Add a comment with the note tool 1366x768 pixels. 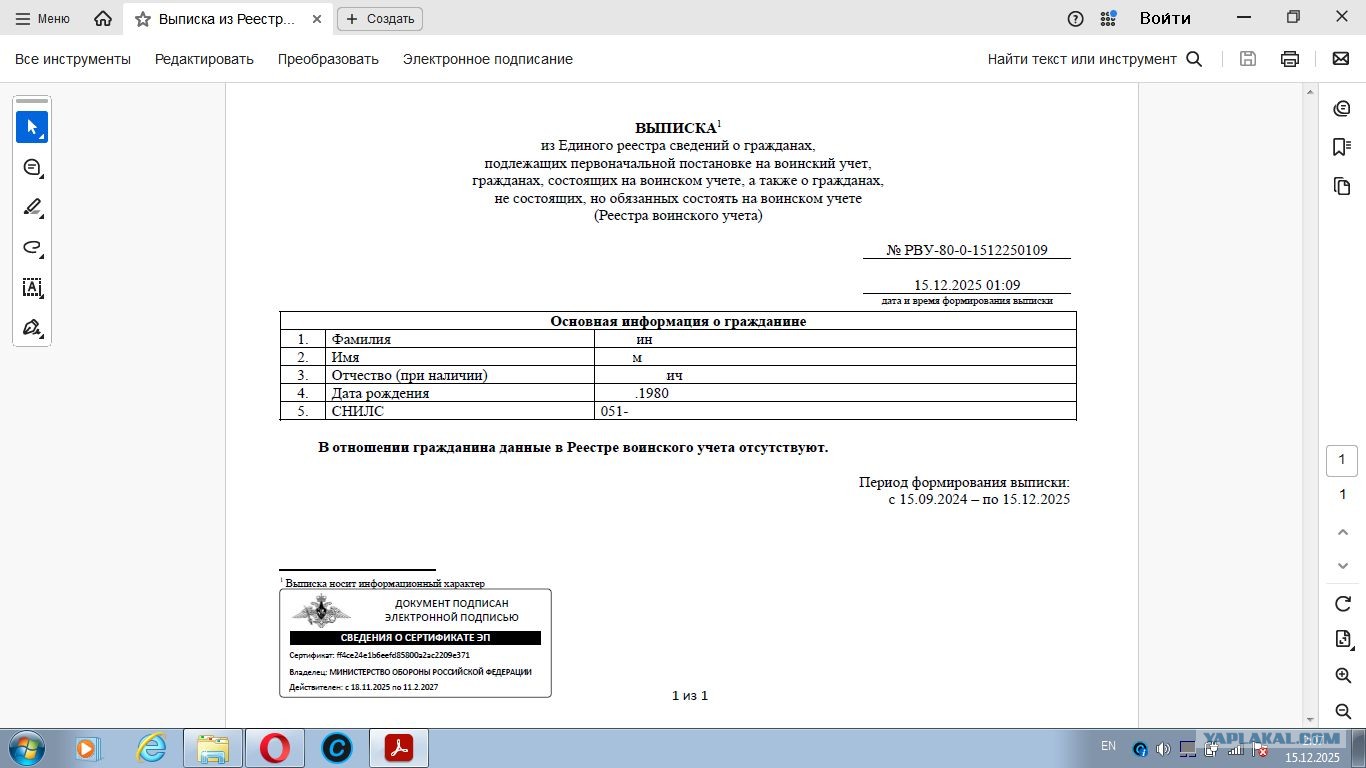click(32, 167)
